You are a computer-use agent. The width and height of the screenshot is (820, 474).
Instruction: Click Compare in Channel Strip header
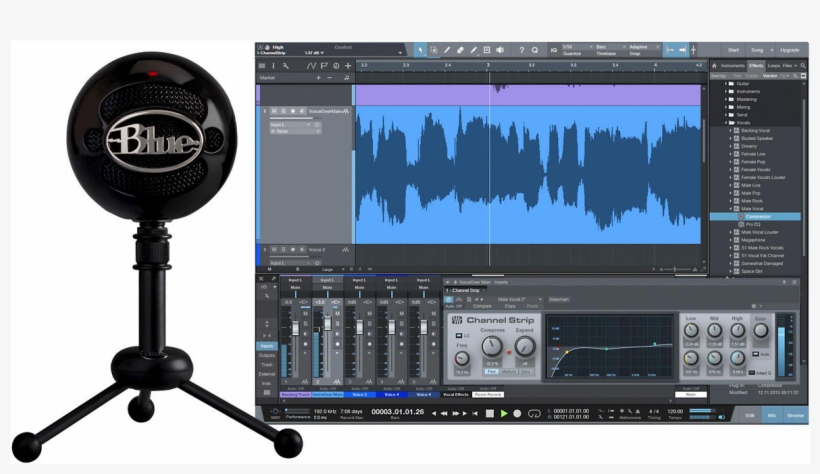[x=482, y=306]
